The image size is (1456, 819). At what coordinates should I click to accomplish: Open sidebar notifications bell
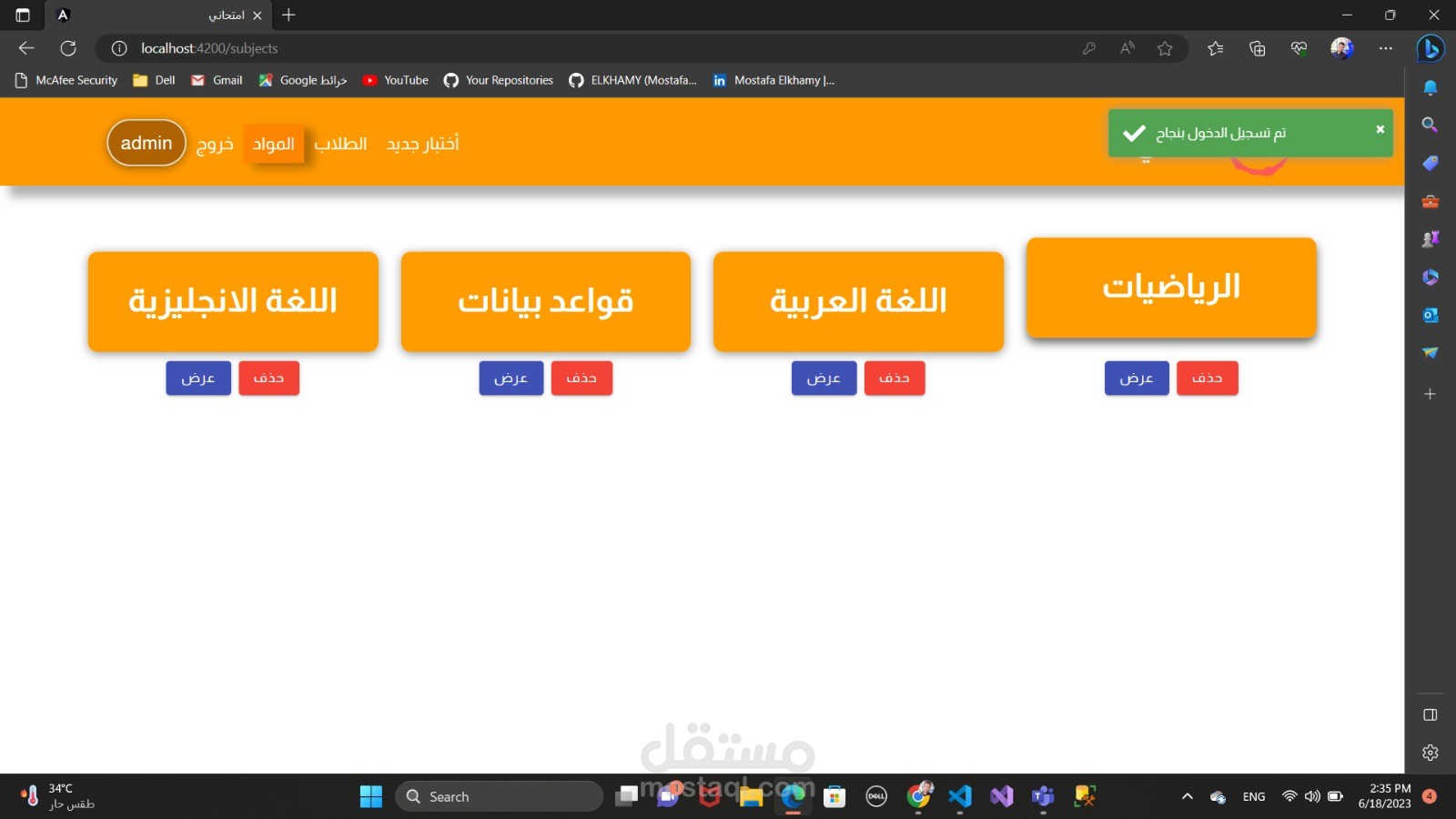coord(1431,87)
